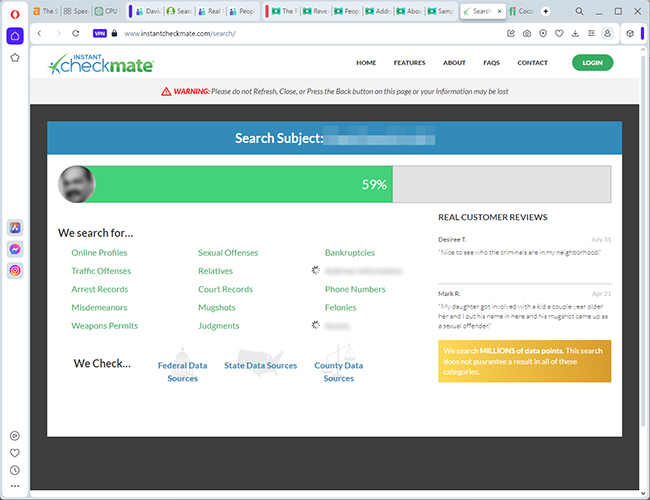Search tabs with magnifier icon
The image size is (650, 500).
(580, 11)
